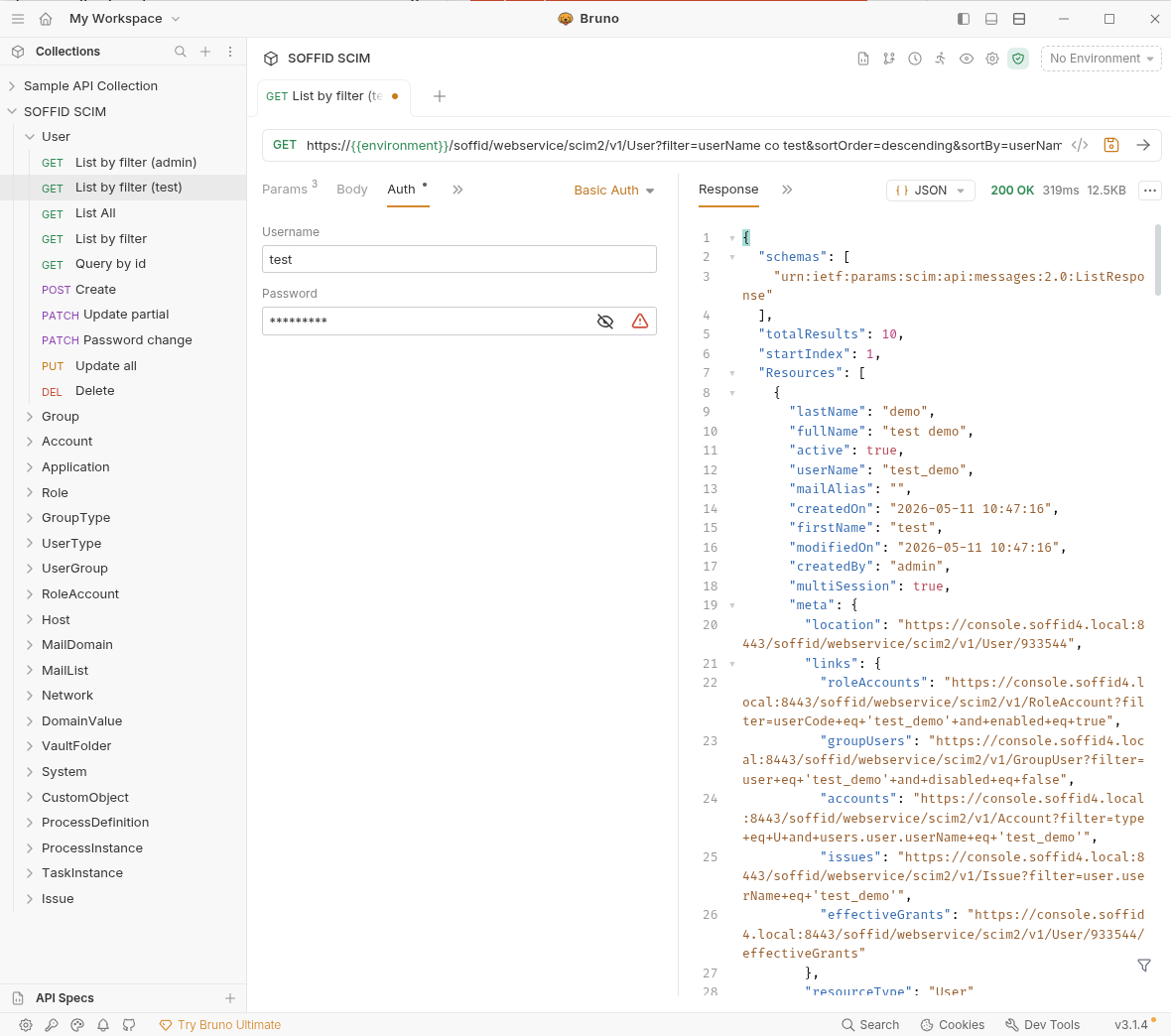Screen dimensions: 1171x1036
Task: Switch to vertical split layout icon
Action: (x=1018, y=19)
